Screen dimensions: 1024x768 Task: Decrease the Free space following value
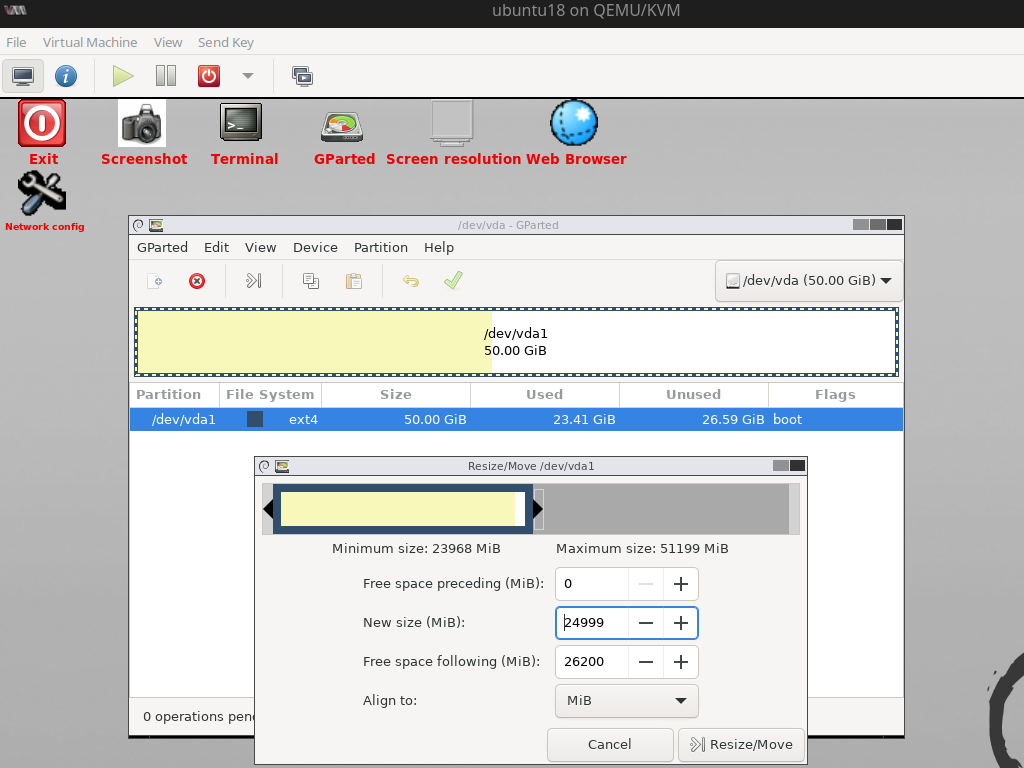click(646, 662)
